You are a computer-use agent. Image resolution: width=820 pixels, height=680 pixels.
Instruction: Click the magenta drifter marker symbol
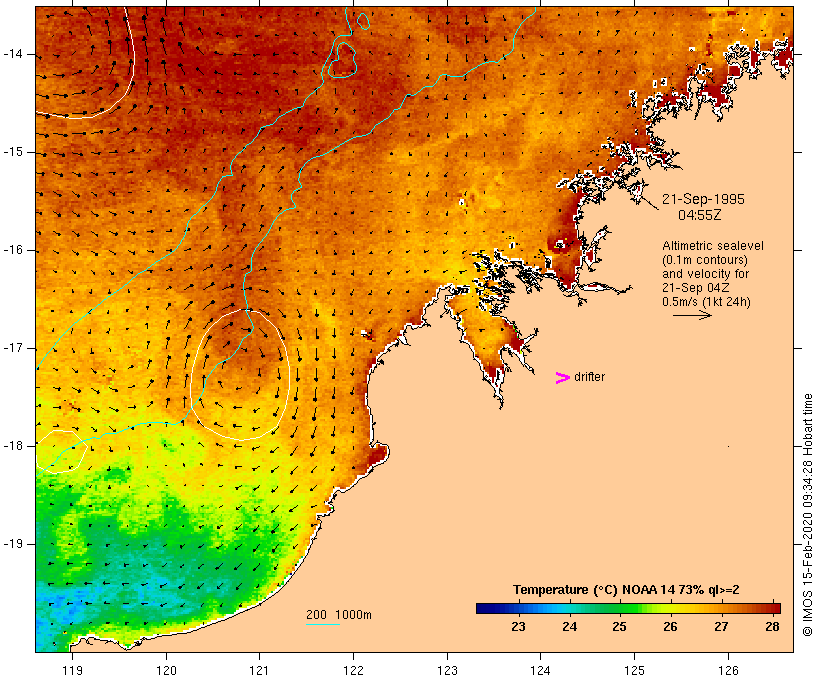(x=562, y=378)
